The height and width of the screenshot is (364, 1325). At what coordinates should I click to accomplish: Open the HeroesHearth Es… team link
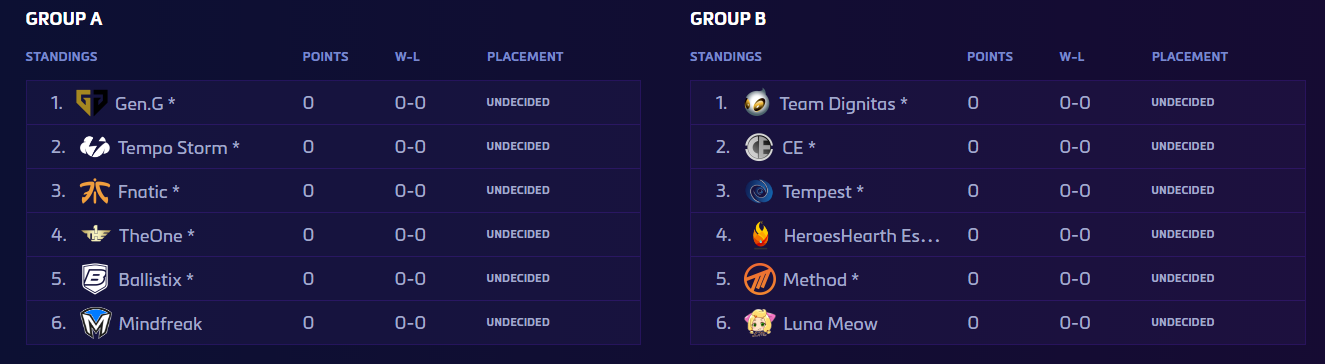[862, 235]
